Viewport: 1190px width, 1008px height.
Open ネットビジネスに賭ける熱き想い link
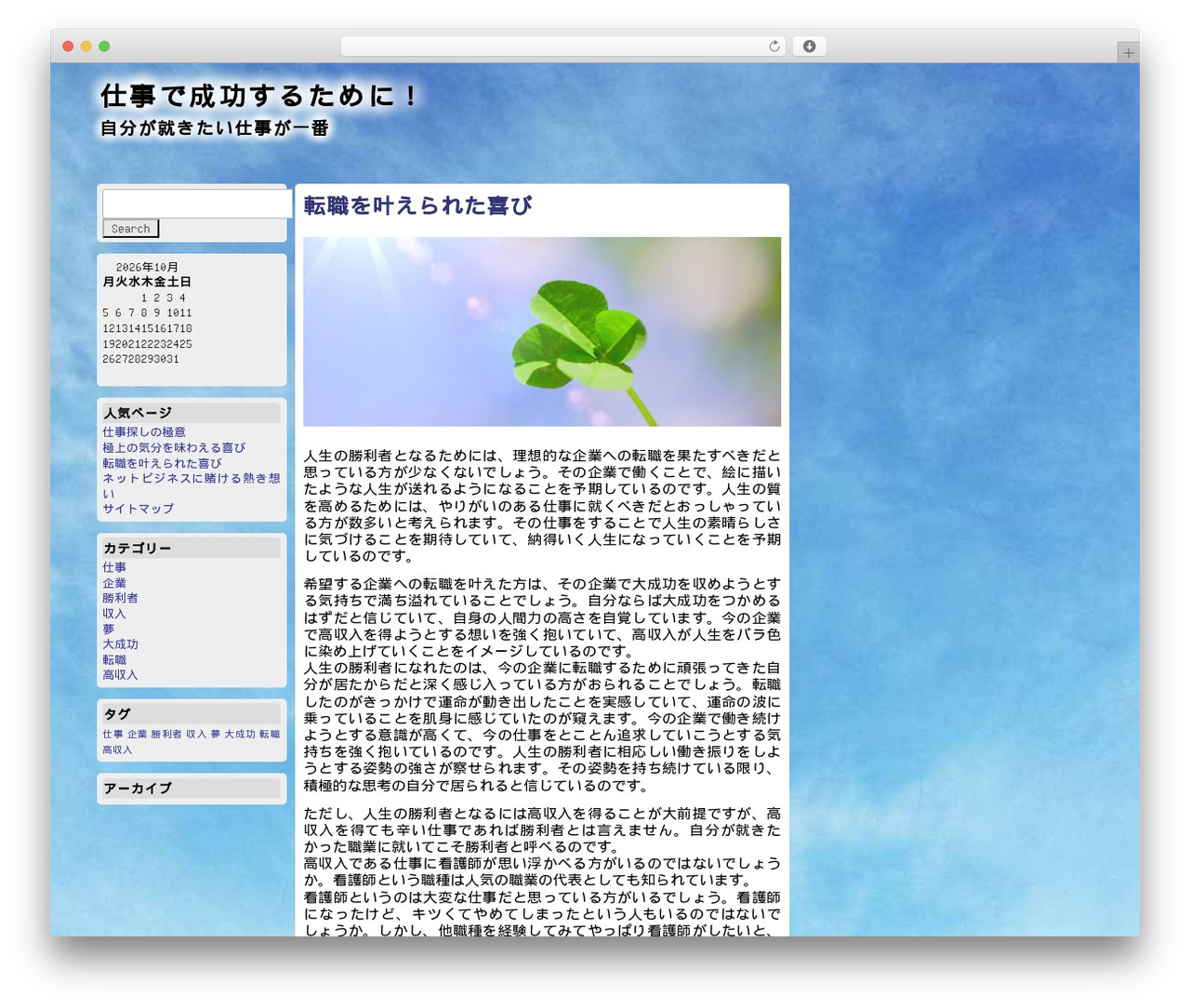click(x=191, y=485)
